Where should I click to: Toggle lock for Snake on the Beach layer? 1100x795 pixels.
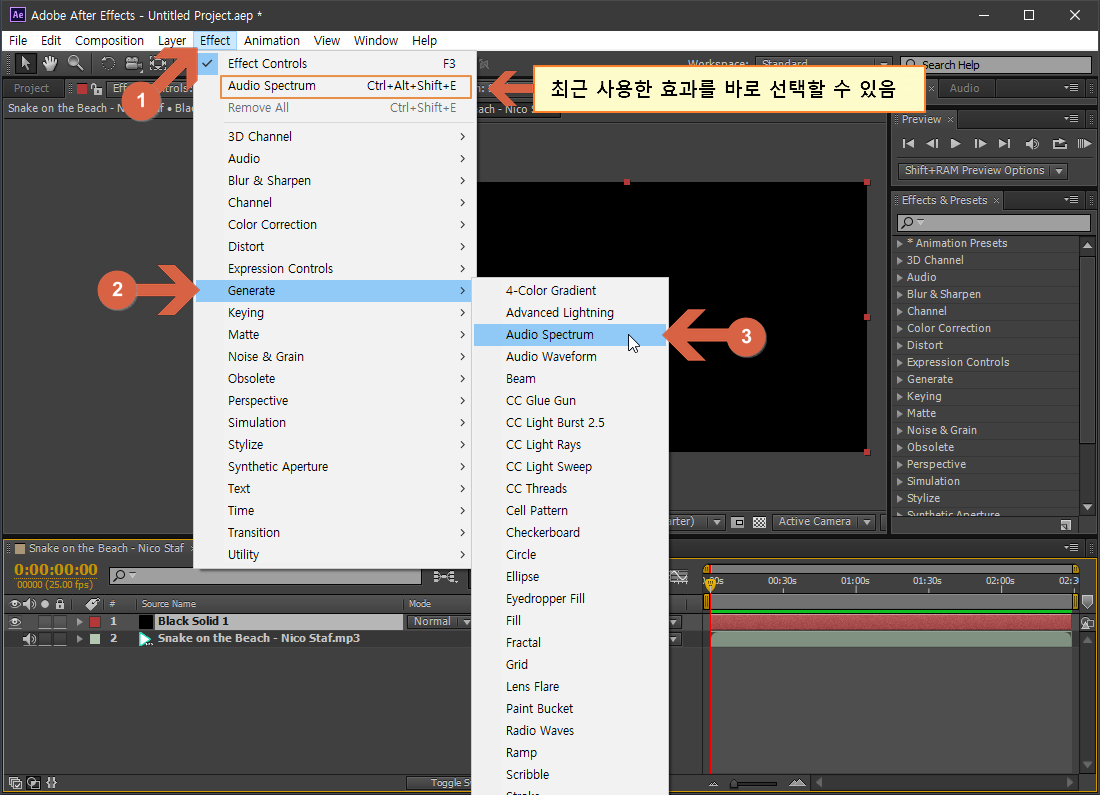coord(60,639)
